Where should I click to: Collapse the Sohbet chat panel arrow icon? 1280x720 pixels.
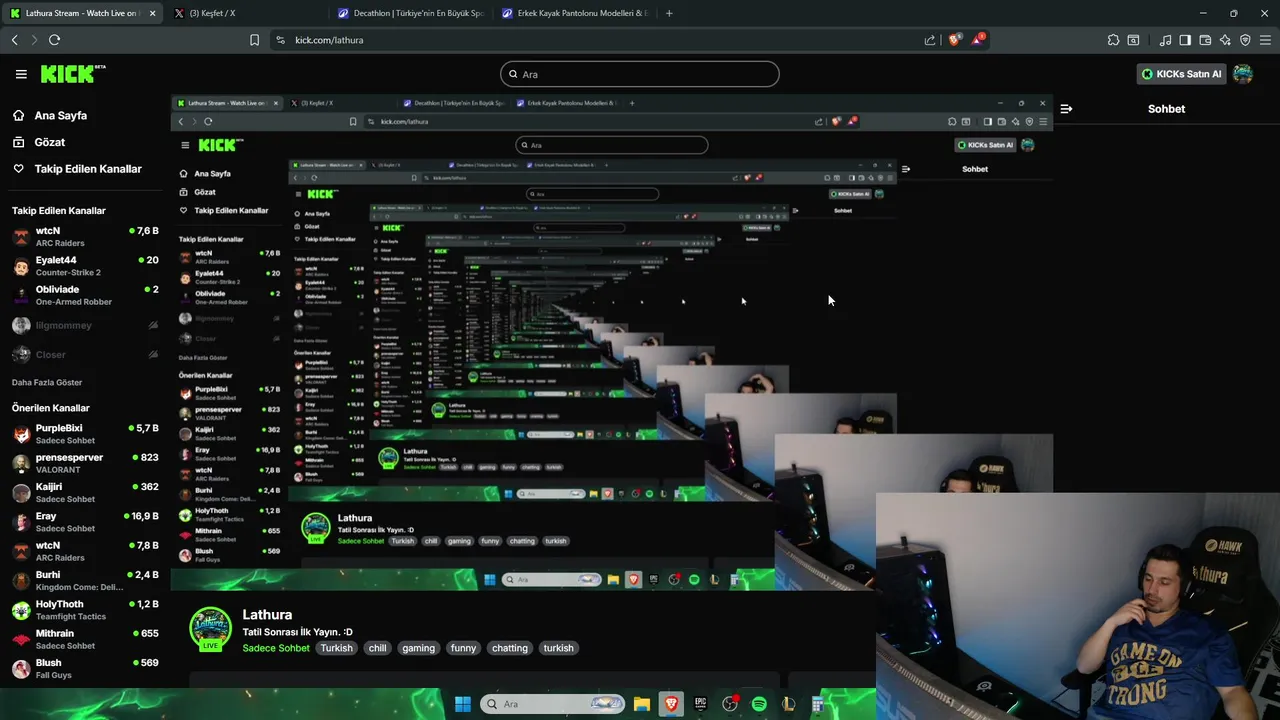pyautogui.click(x=1066, y=109)
